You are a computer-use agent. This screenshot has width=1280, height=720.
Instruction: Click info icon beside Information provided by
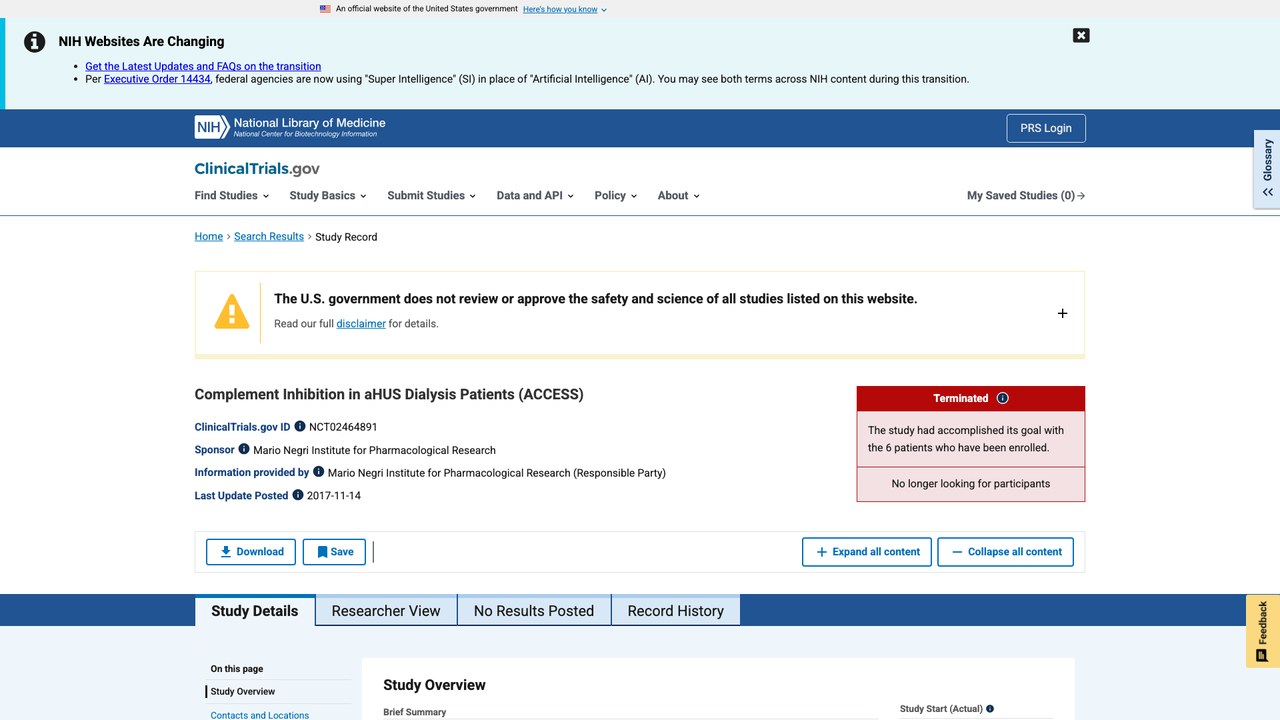click(x=319, y=472)
